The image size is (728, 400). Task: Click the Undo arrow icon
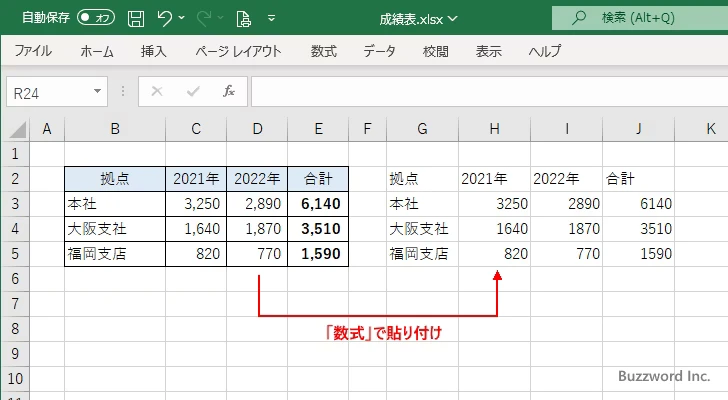pyautogui.click(x=166, y=17)
